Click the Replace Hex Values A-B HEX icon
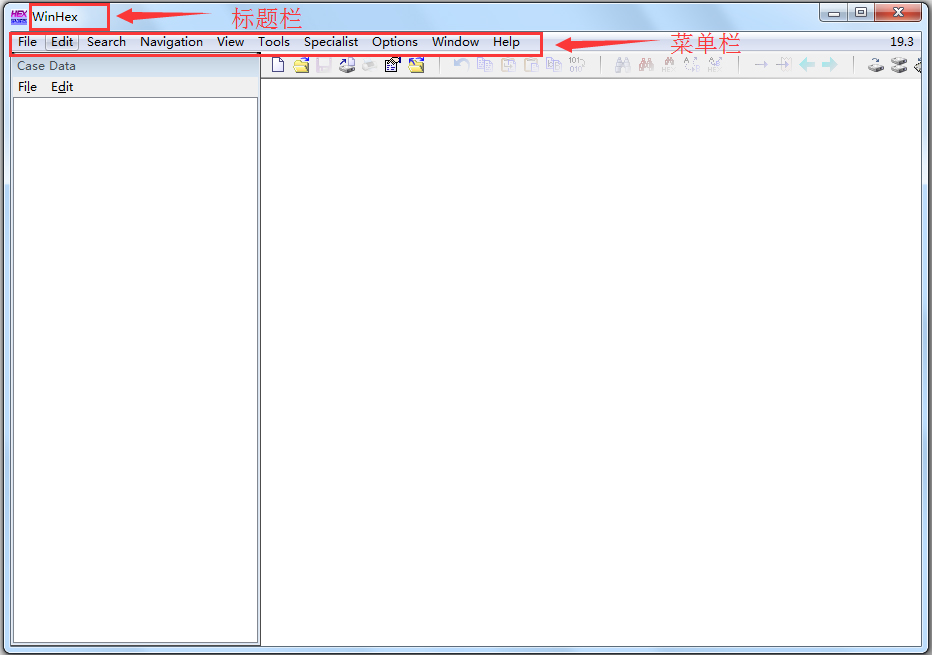The height and width of the screenshot is (655, 932). [x=715, y=65]
